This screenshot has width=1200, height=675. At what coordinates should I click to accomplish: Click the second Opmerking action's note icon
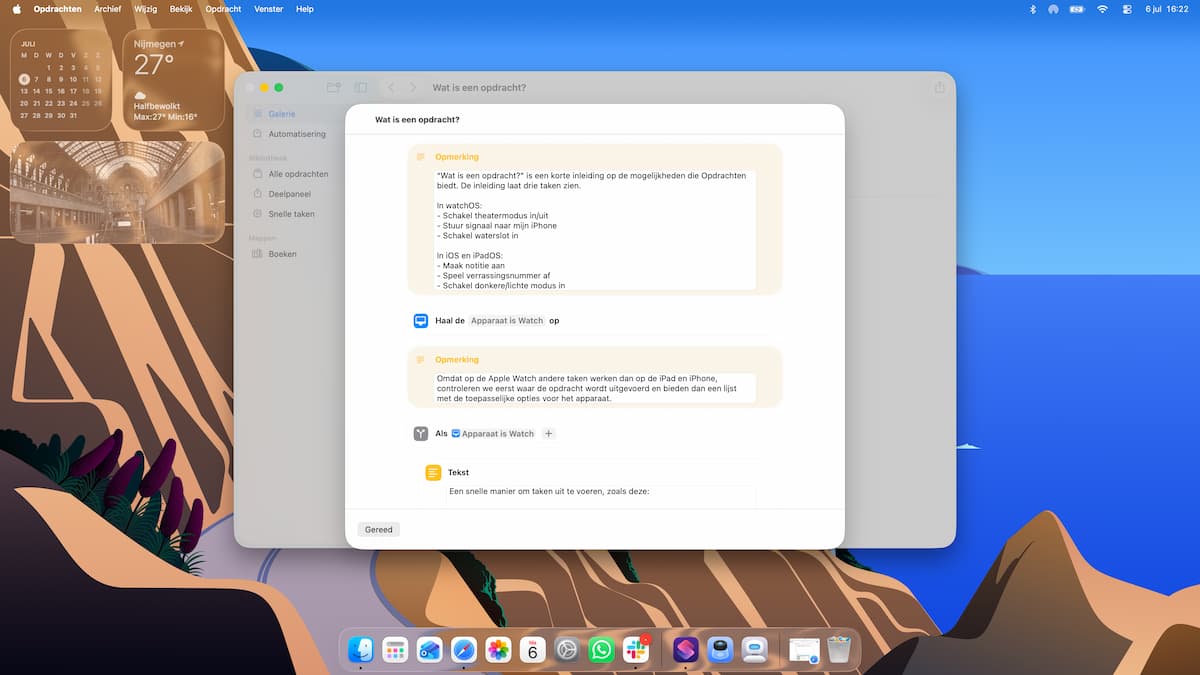(x=421, y=359)
